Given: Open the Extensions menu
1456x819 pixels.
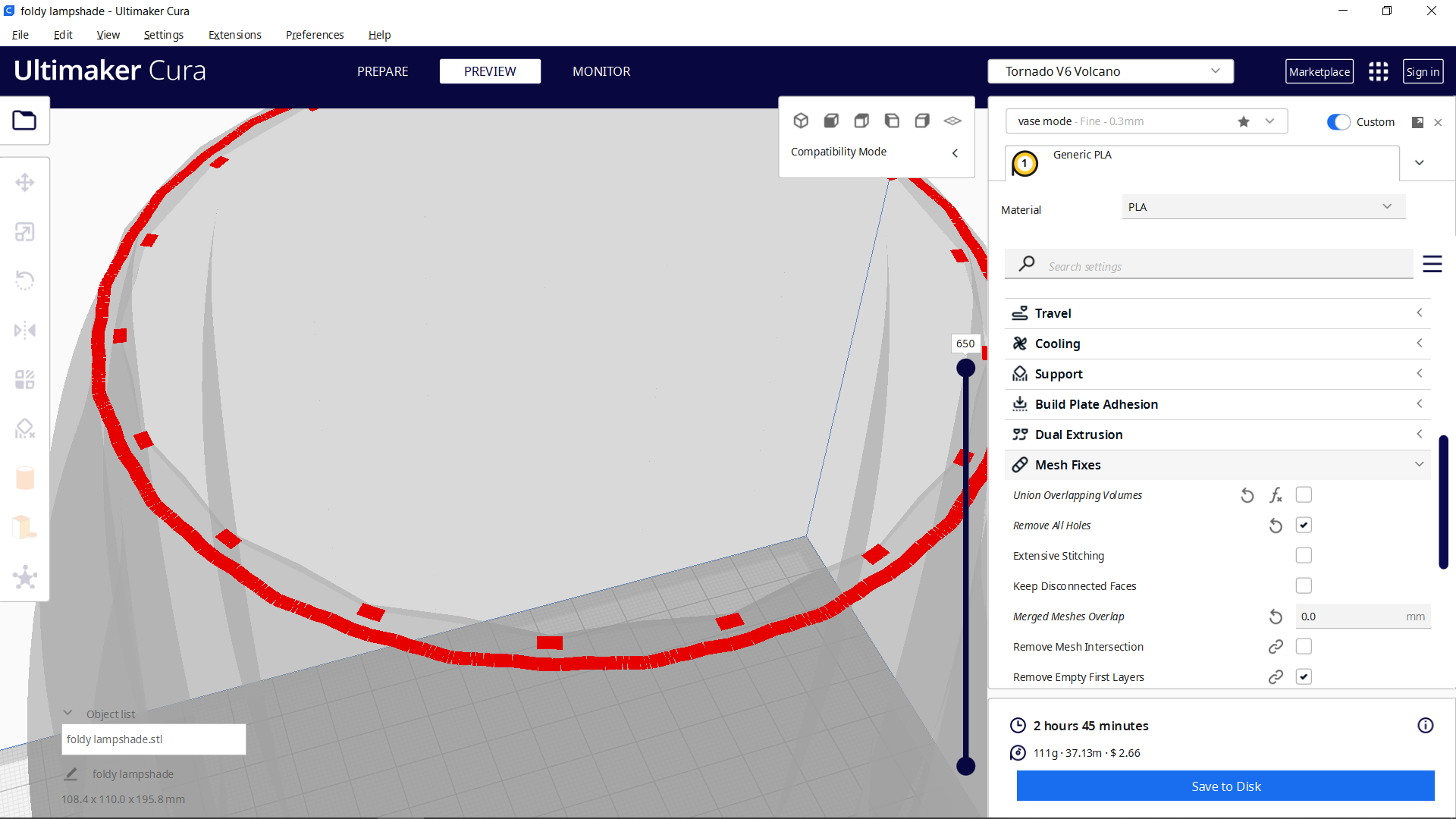Looking at the screenshot, I should 234,35.
